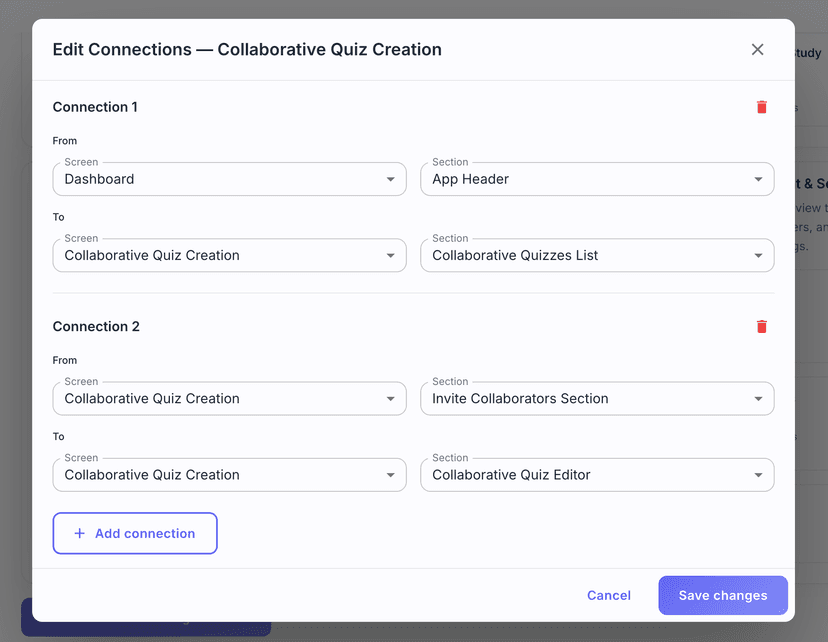Expand the chevron beside Dashboard
The image size is (828, 642).
pyautogui.click(x=392, y=178)
